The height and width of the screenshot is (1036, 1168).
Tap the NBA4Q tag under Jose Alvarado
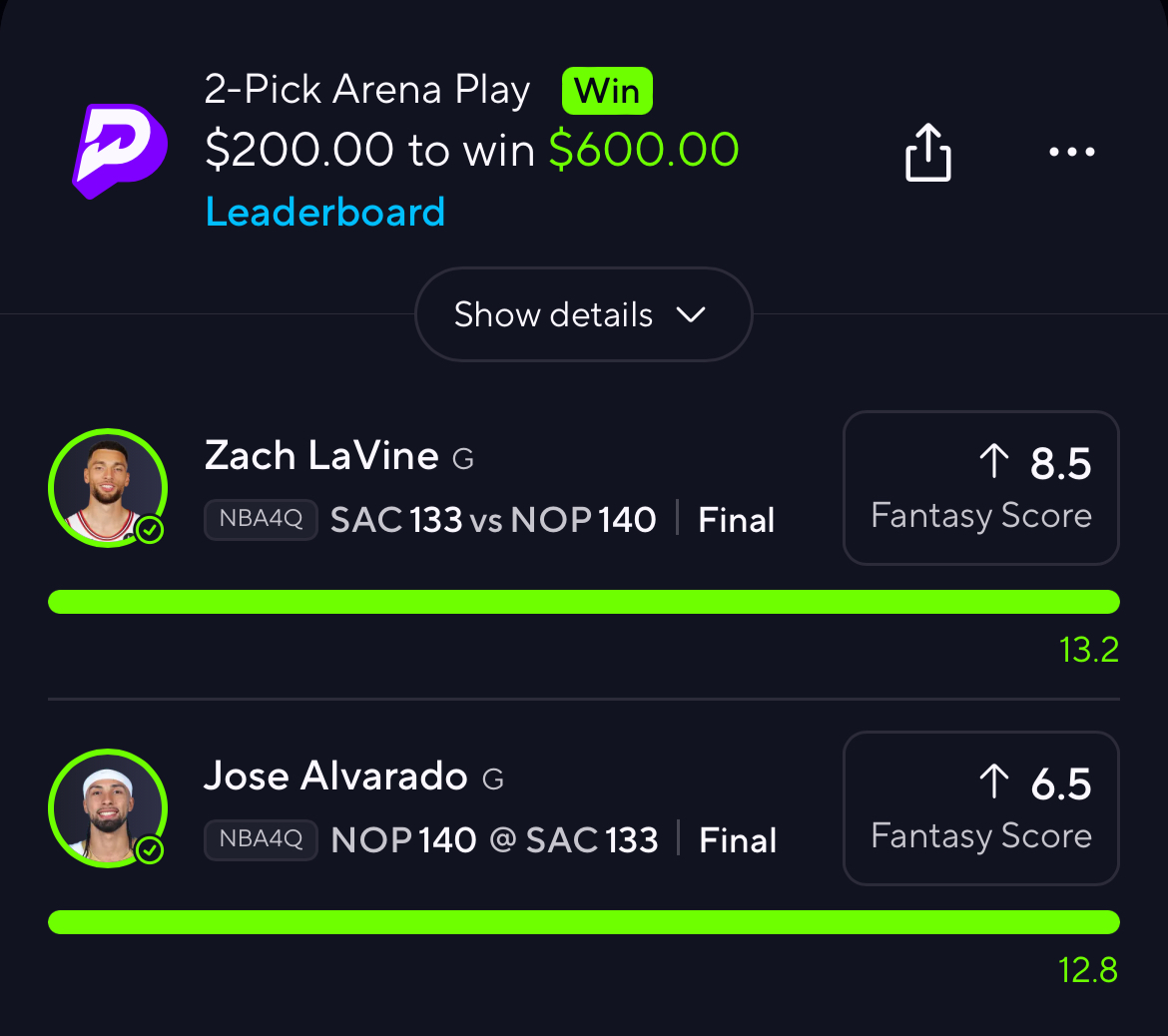coord(261,840)
